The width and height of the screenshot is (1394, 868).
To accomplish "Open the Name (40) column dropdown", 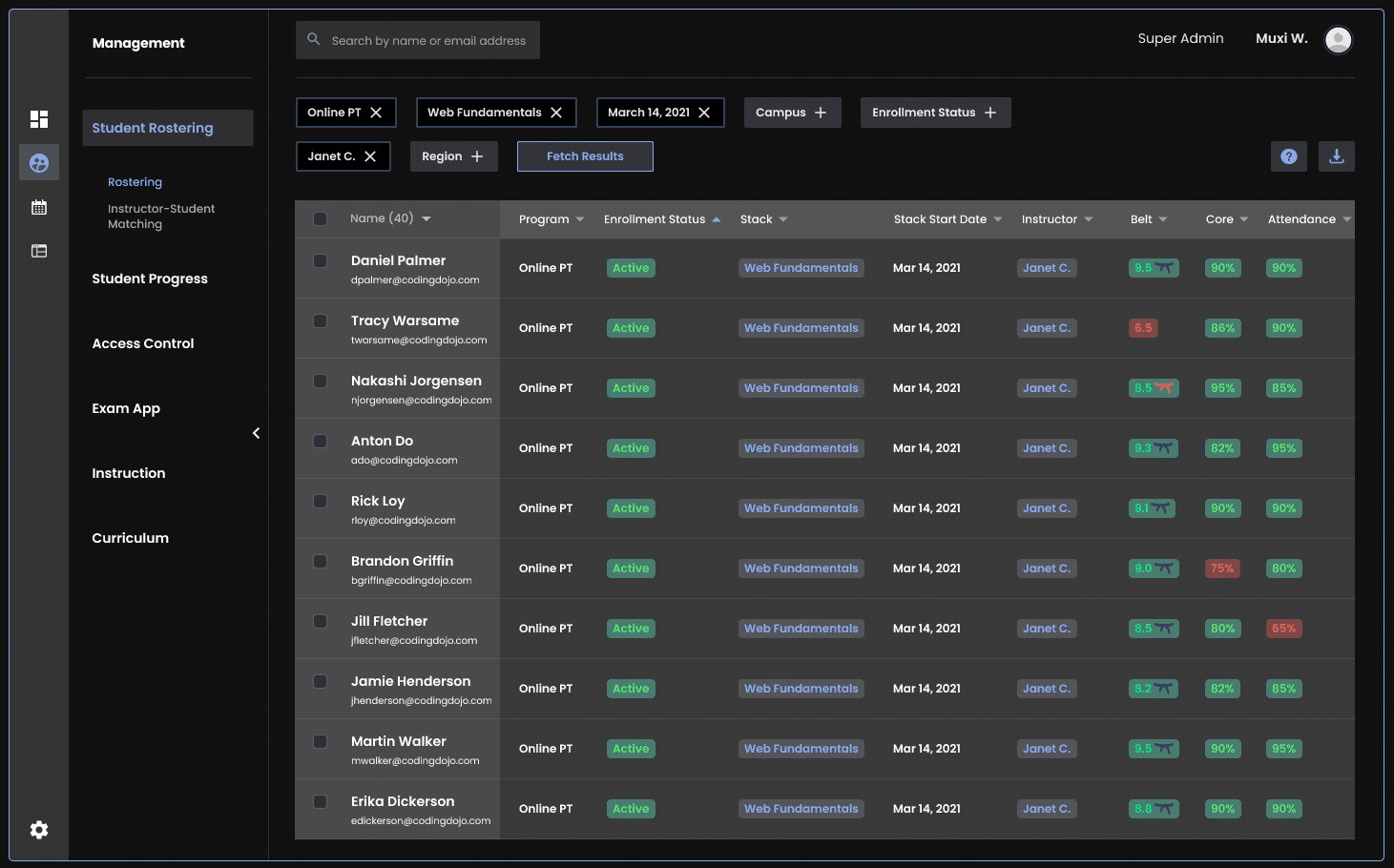I will (x=427, y=218).
